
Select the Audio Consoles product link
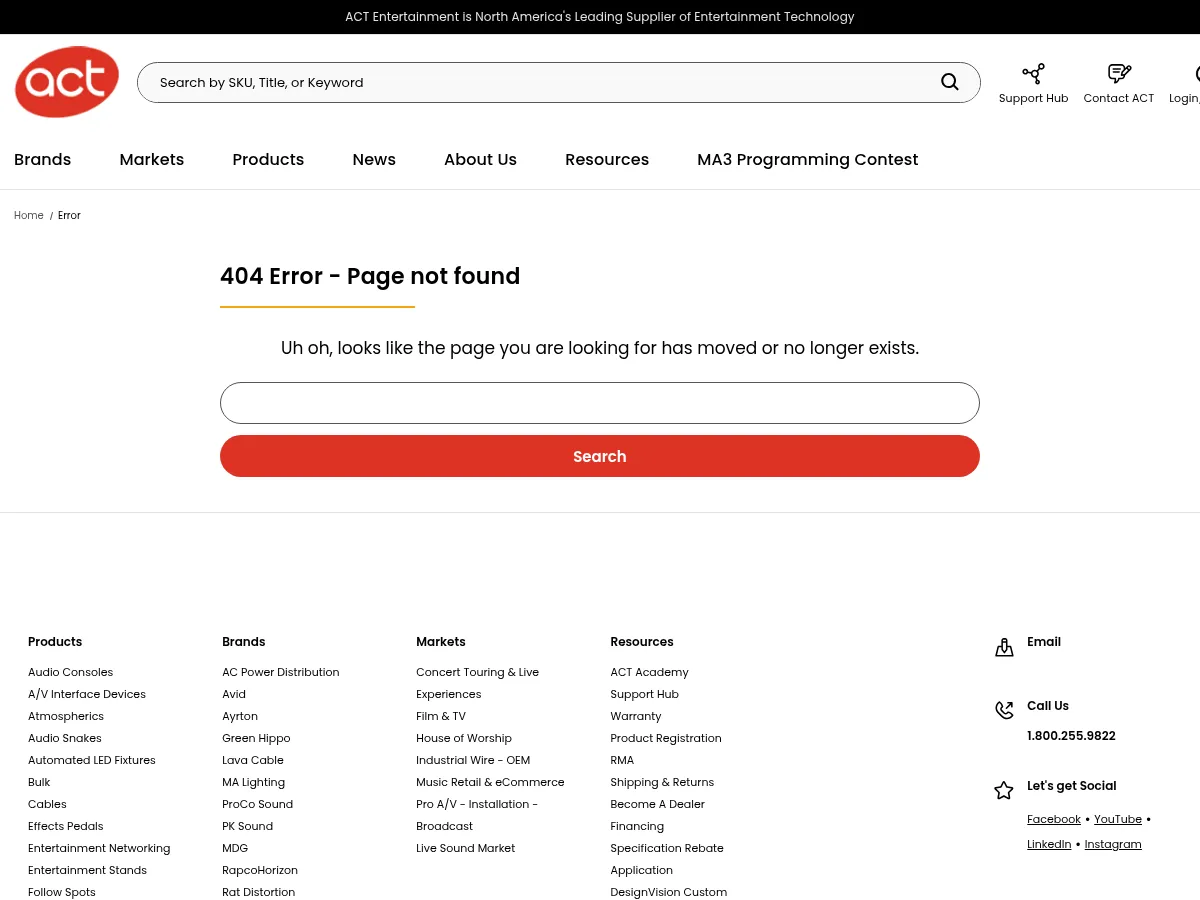(x=70, y=672)
